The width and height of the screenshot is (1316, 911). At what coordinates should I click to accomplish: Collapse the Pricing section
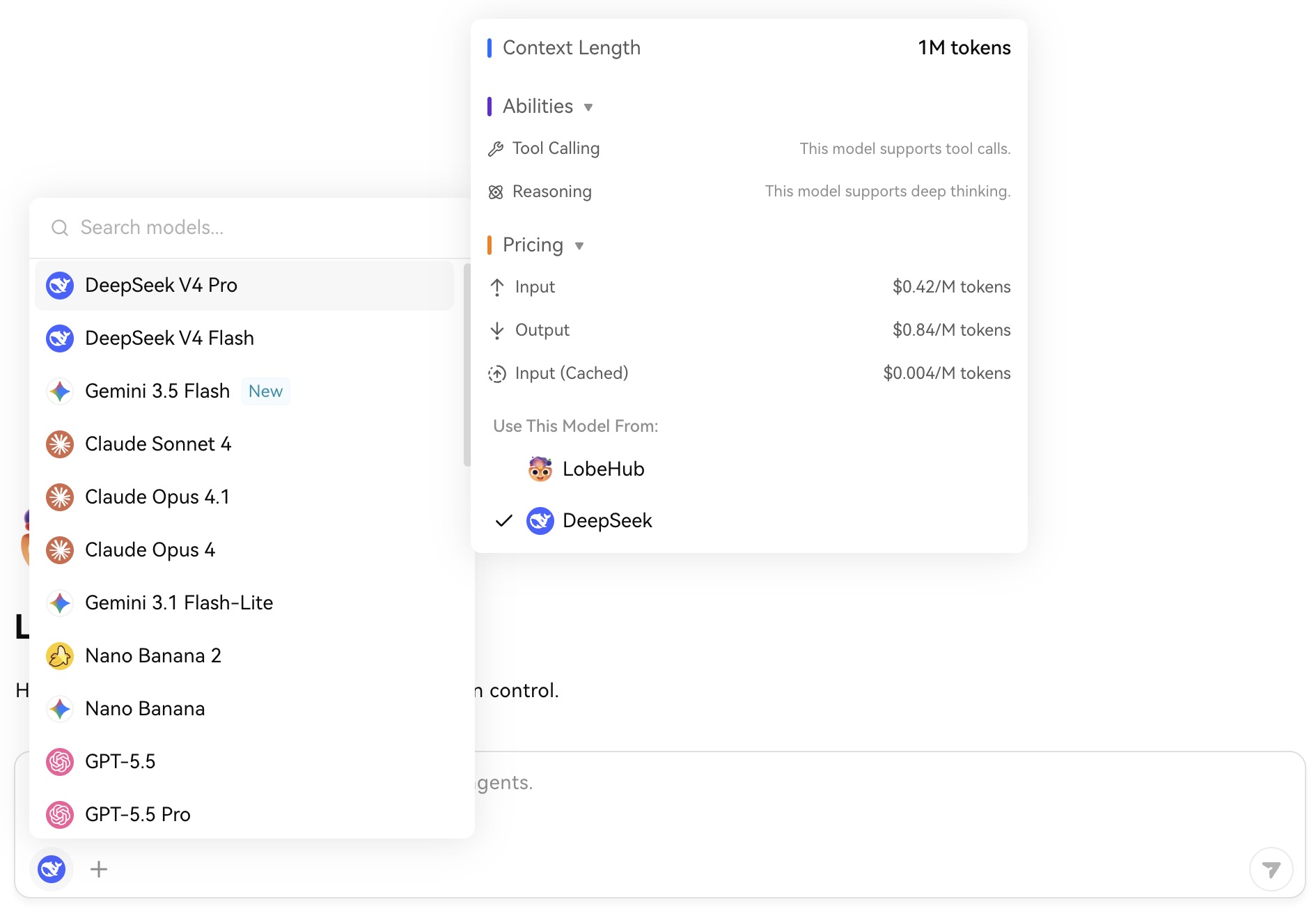[x=579, y=246]
